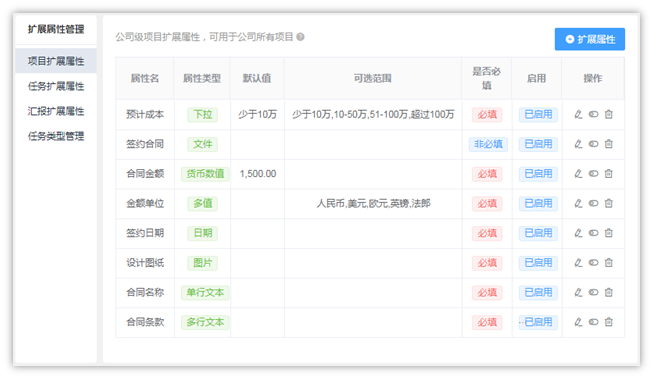Edit the 合同金额 attribute with pencil icon
Image resolution: width=653 pixels, height=379 pixels.
coord(578,174)
